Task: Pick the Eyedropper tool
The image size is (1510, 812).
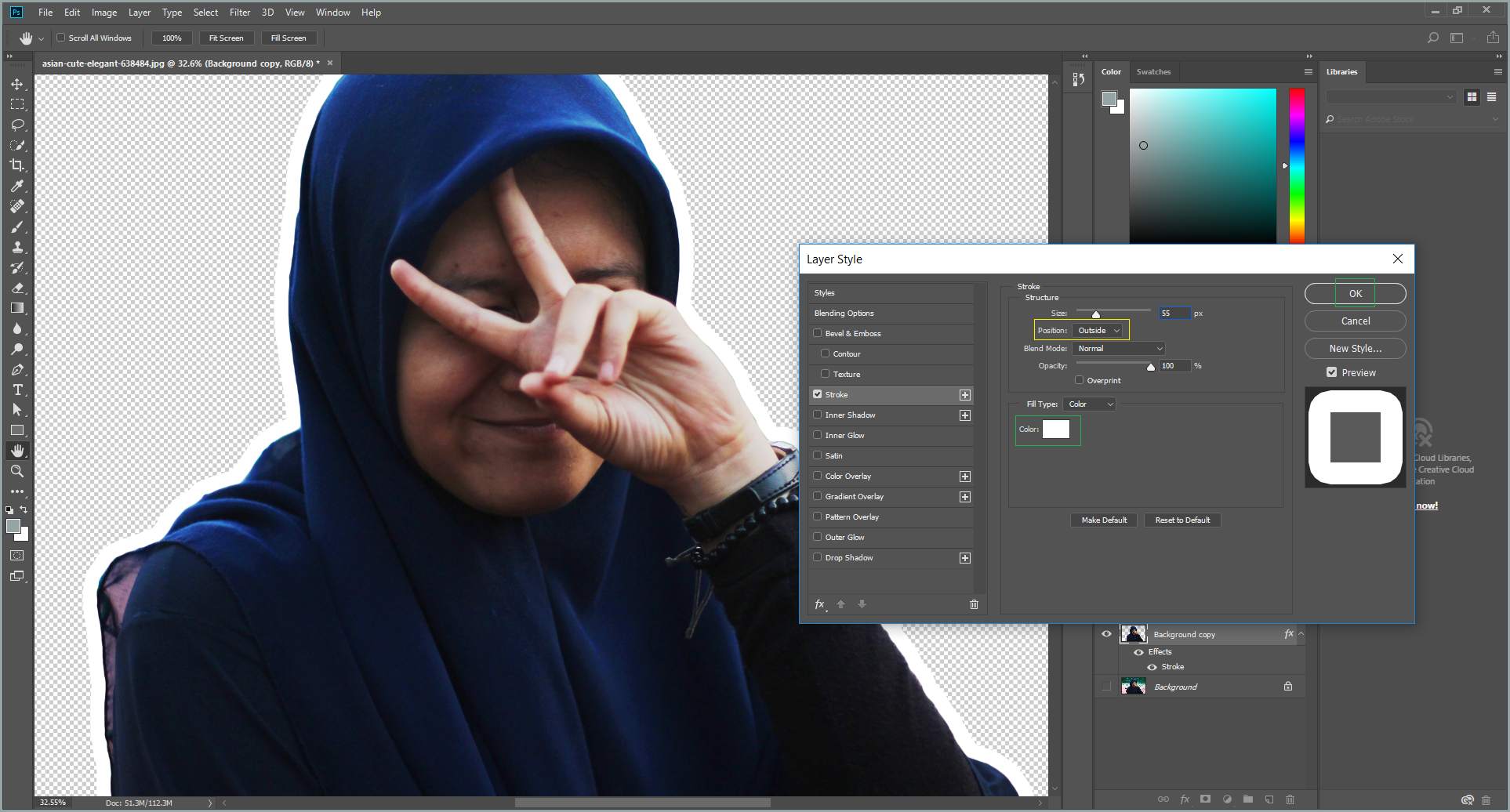Action: click(17, 186)
